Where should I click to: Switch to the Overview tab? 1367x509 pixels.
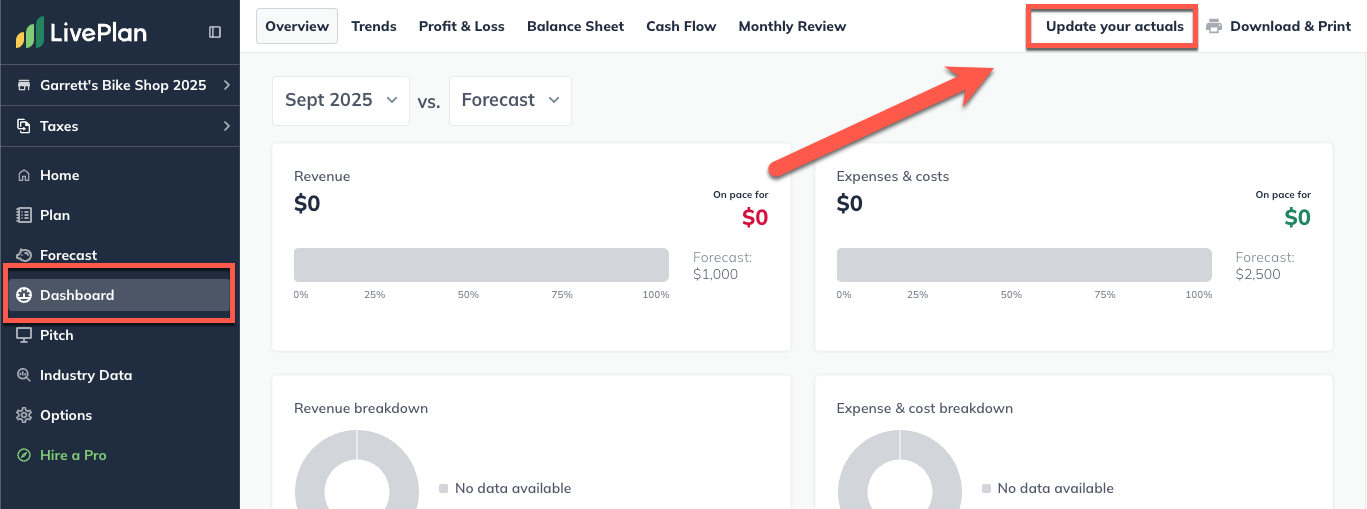297,26
